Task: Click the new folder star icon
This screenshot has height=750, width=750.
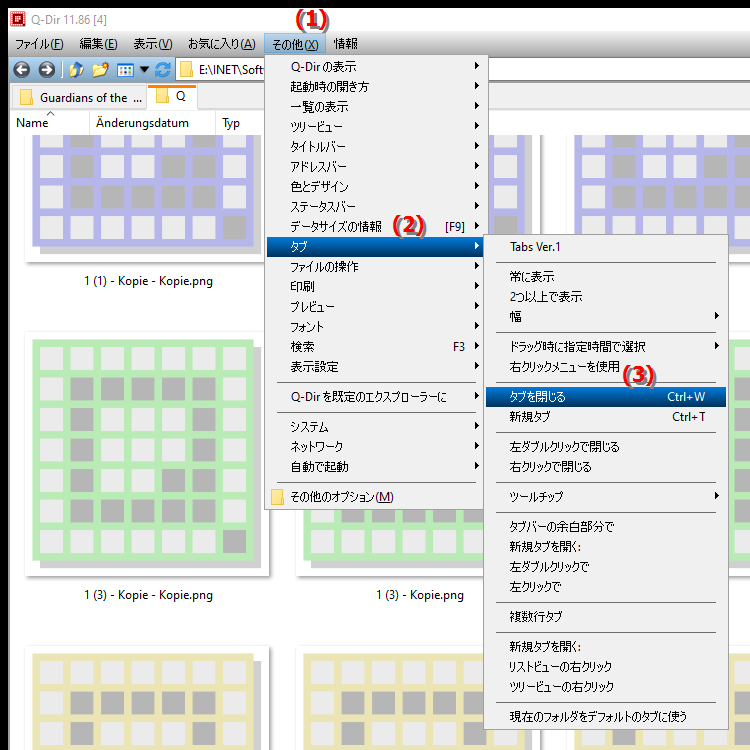Action: click(x=100, y=70)
